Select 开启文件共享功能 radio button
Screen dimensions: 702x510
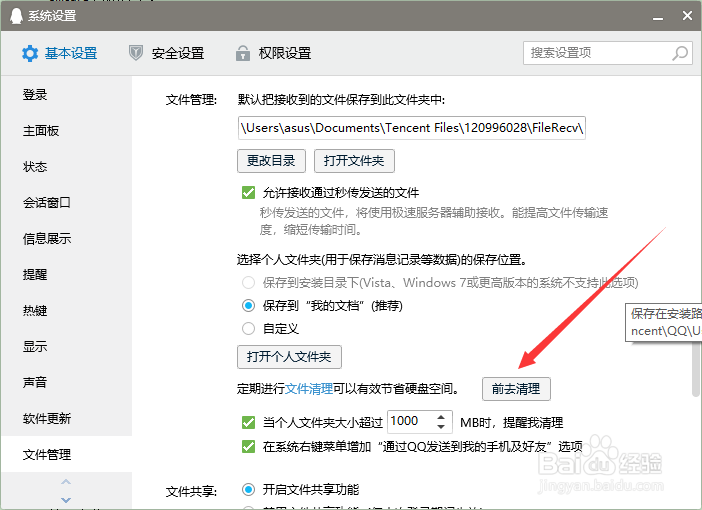point(248,489)
